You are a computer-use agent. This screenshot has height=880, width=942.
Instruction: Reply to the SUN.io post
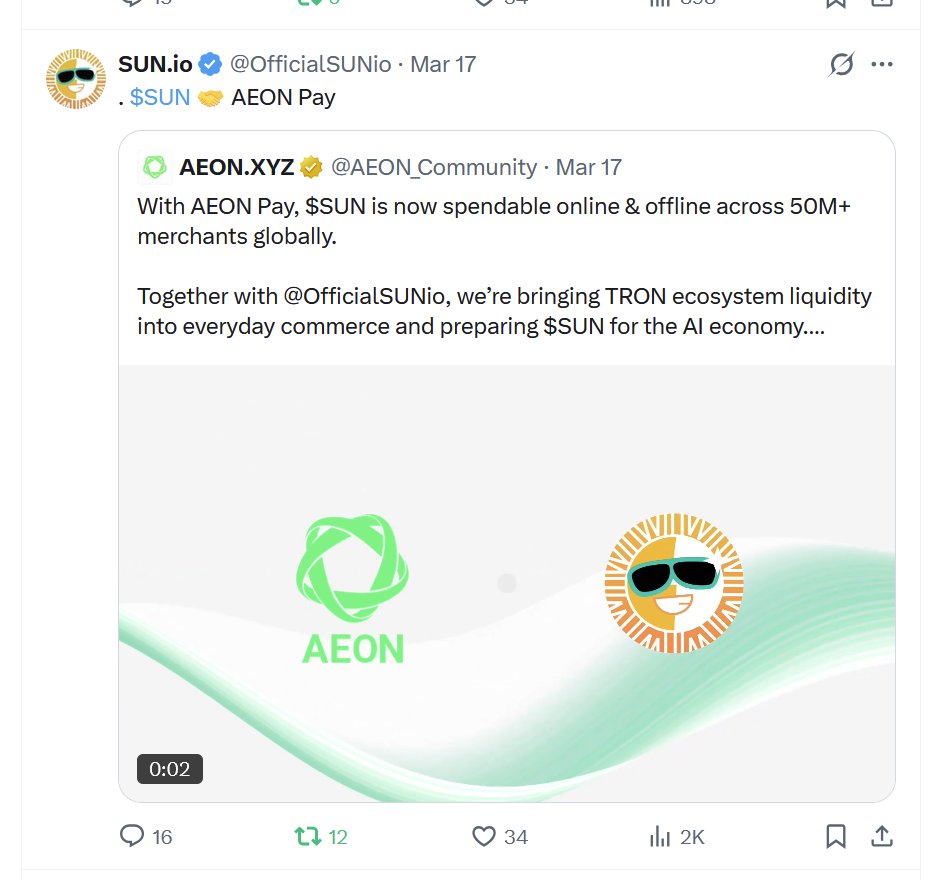(132, 836)
